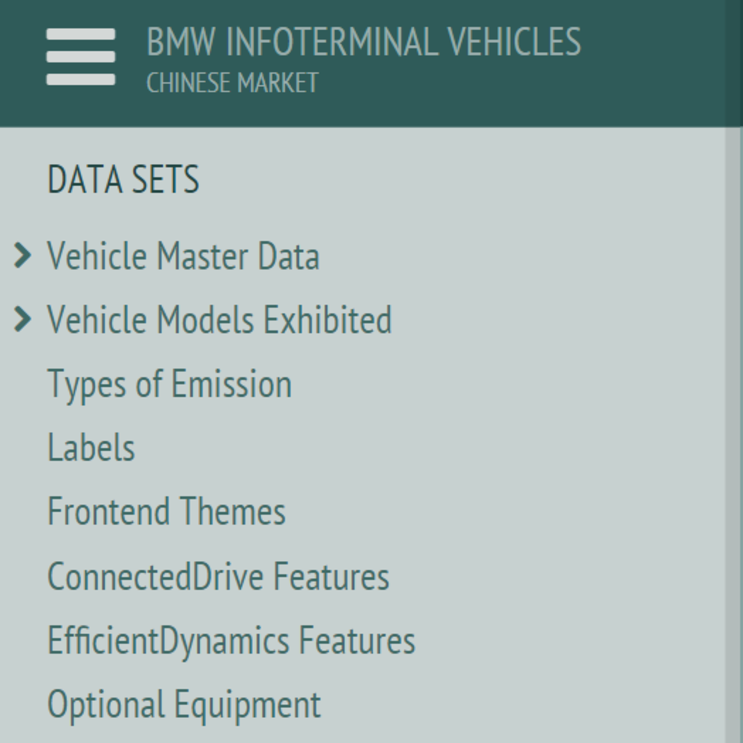
Task: Click the CHINESE MARKET subtitle
Action: (x=232, y=83)
